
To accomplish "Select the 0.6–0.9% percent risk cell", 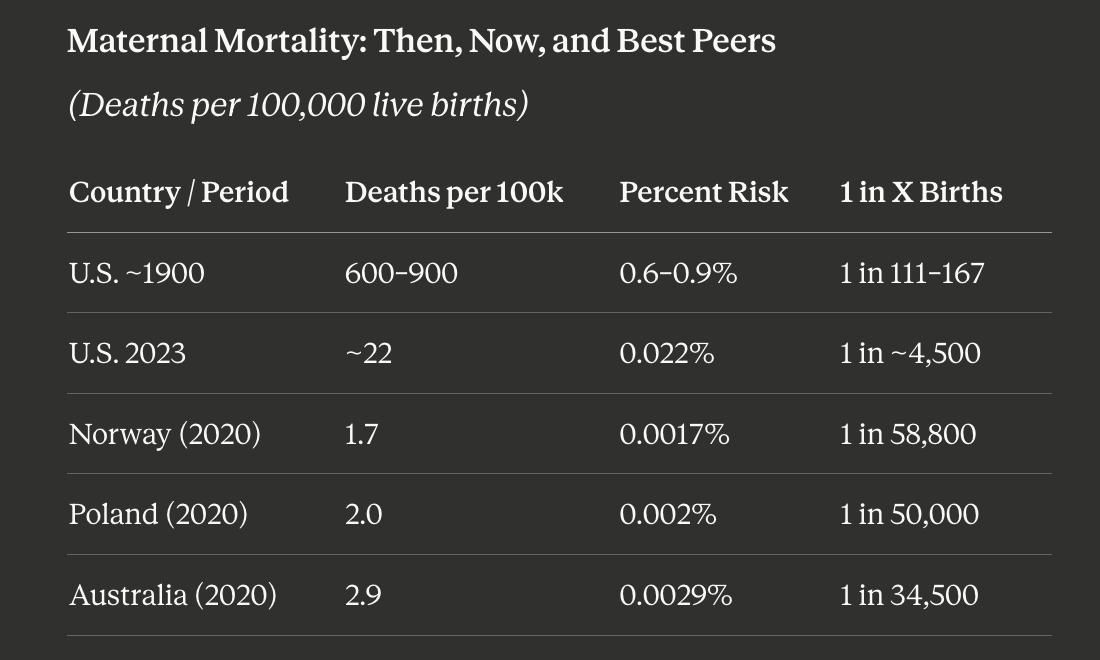I will click(678, 273).
